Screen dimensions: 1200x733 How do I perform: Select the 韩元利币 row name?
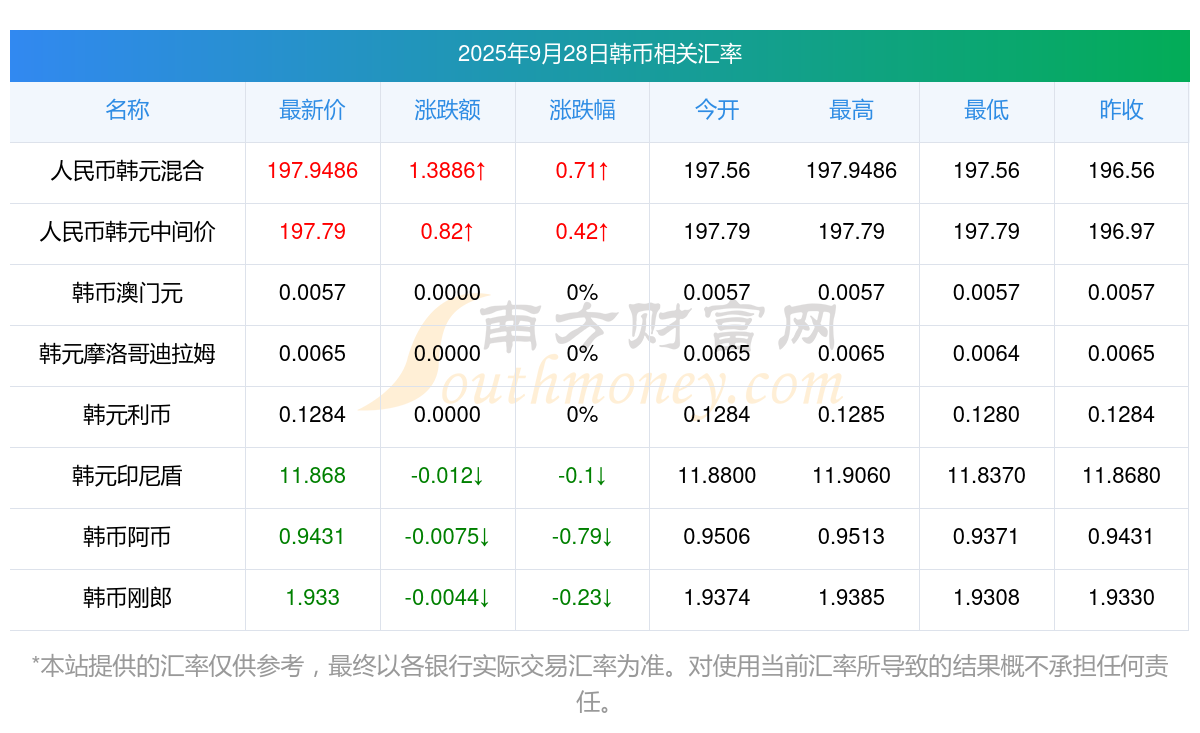pos(127,415)
